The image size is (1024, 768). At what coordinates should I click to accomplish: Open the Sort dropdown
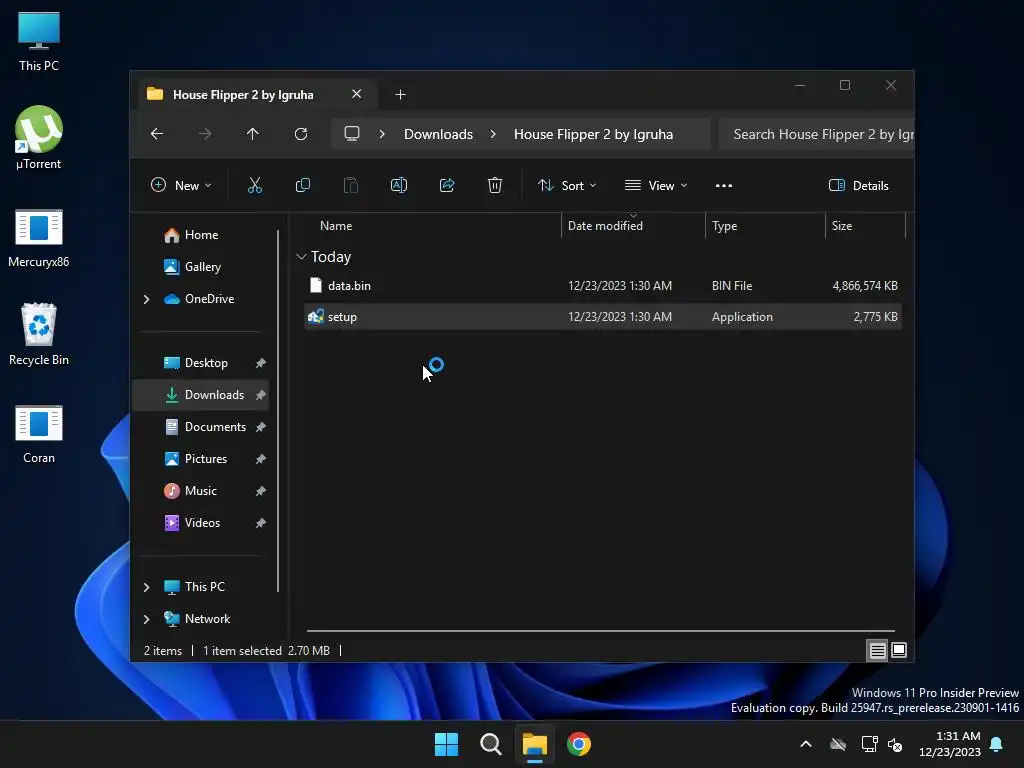[x=567, y=185]
